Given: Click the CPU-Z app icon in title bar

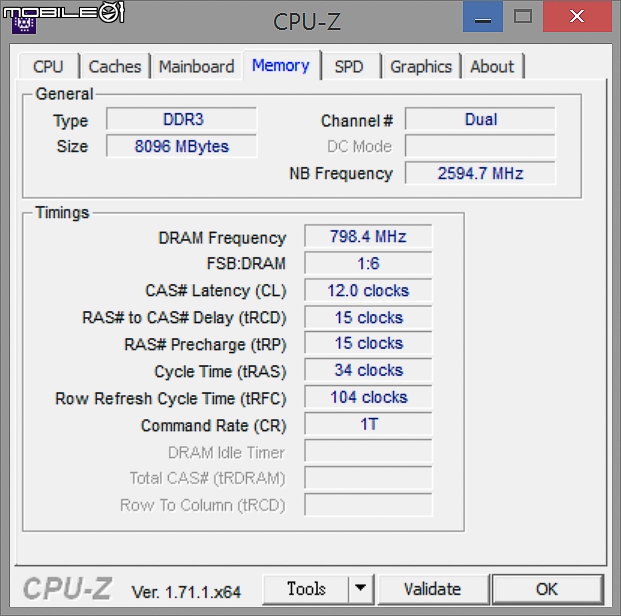Looking at the screenshot, I should (24, 25).
